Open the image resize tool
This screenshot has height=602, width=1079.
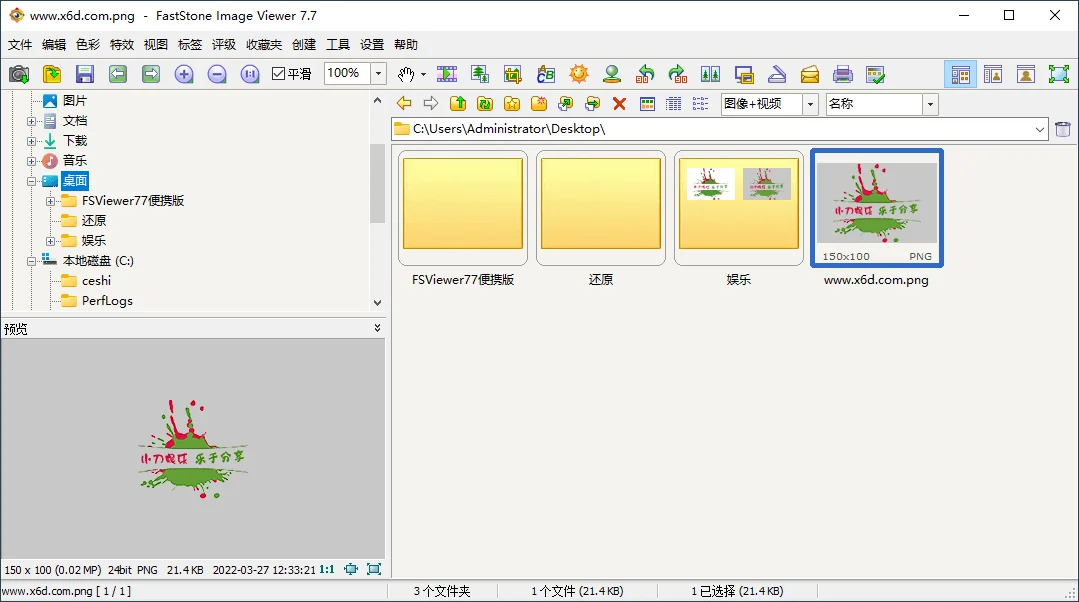(479, 73)
